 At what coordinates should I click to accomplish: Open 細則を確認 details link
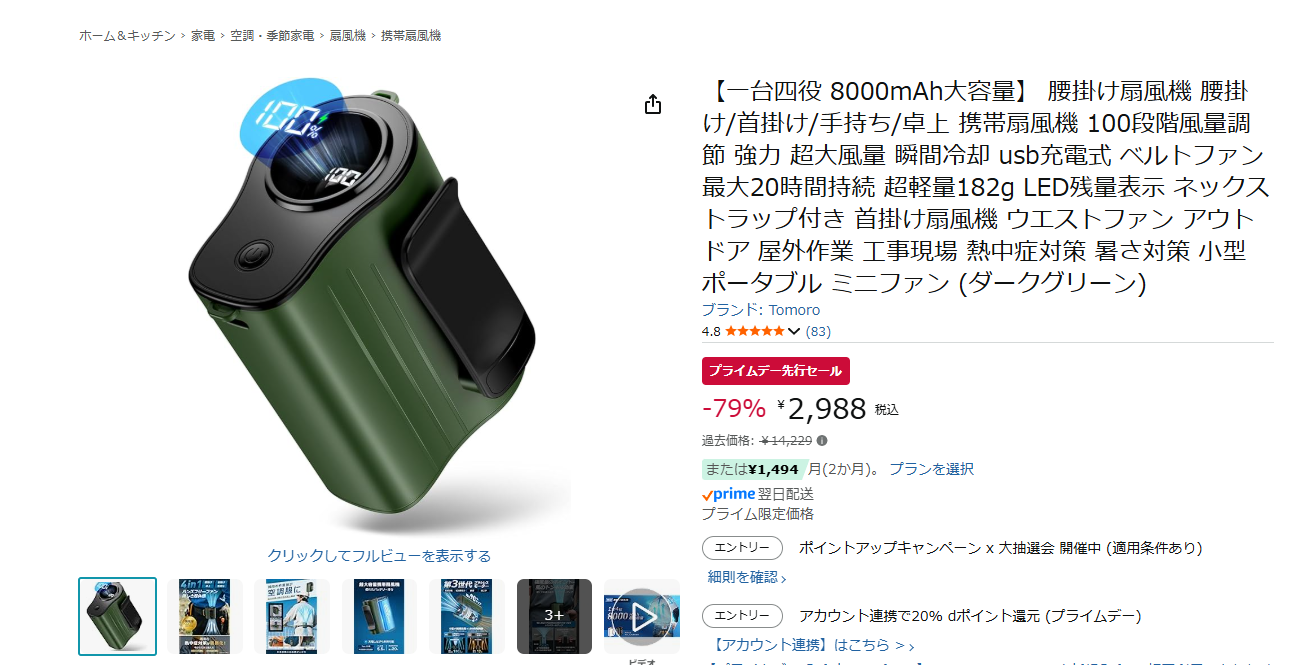pyautogui.click(x=747, y=577)
